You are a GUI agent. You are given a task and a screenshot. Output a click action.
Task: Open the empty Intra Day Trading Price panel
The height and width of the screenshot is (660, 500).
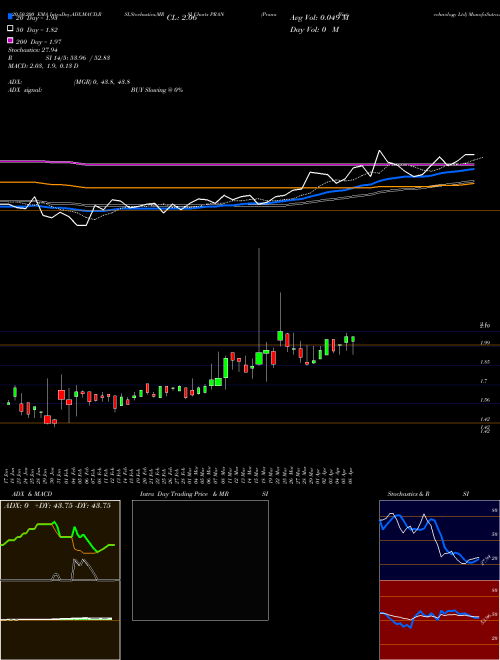(200, 560)
